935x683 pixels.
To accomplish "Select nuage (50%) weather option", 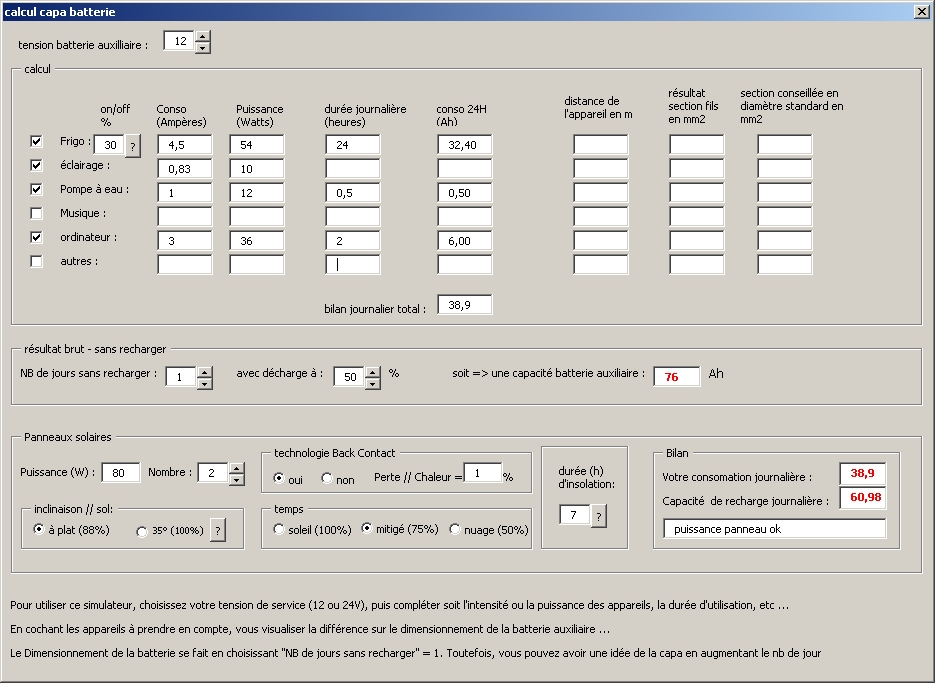I will pyautogui.click(x=455, y=529).
